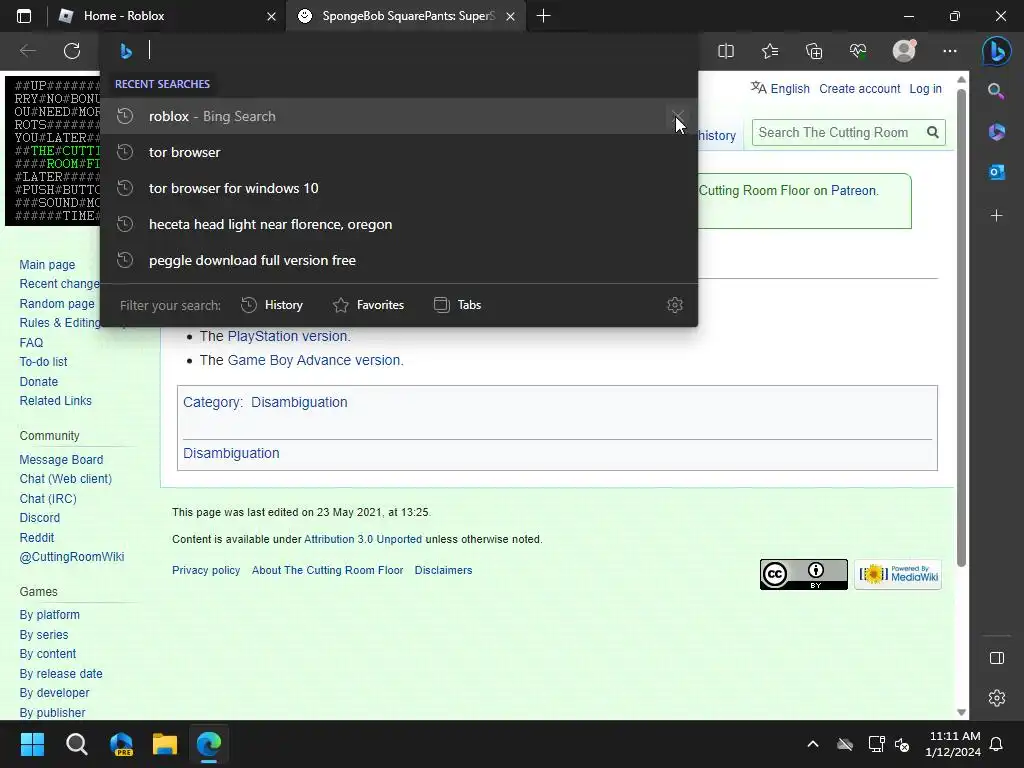
Task: Open Bing Copilot sidebar button
Action: tap(997, 51)
